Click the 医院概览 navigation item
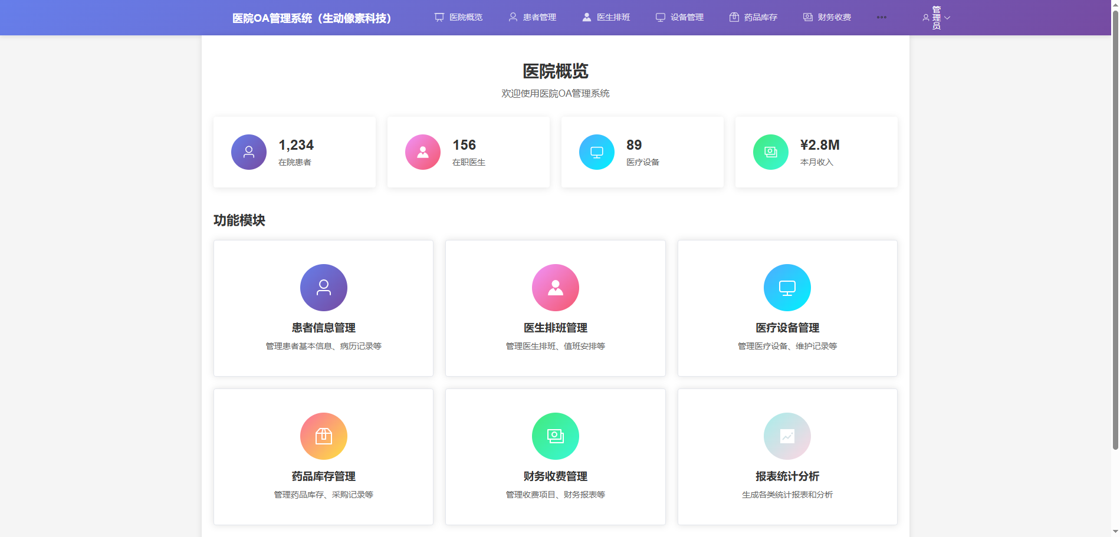Screen dimensions: 1120x537 (458, 17)
